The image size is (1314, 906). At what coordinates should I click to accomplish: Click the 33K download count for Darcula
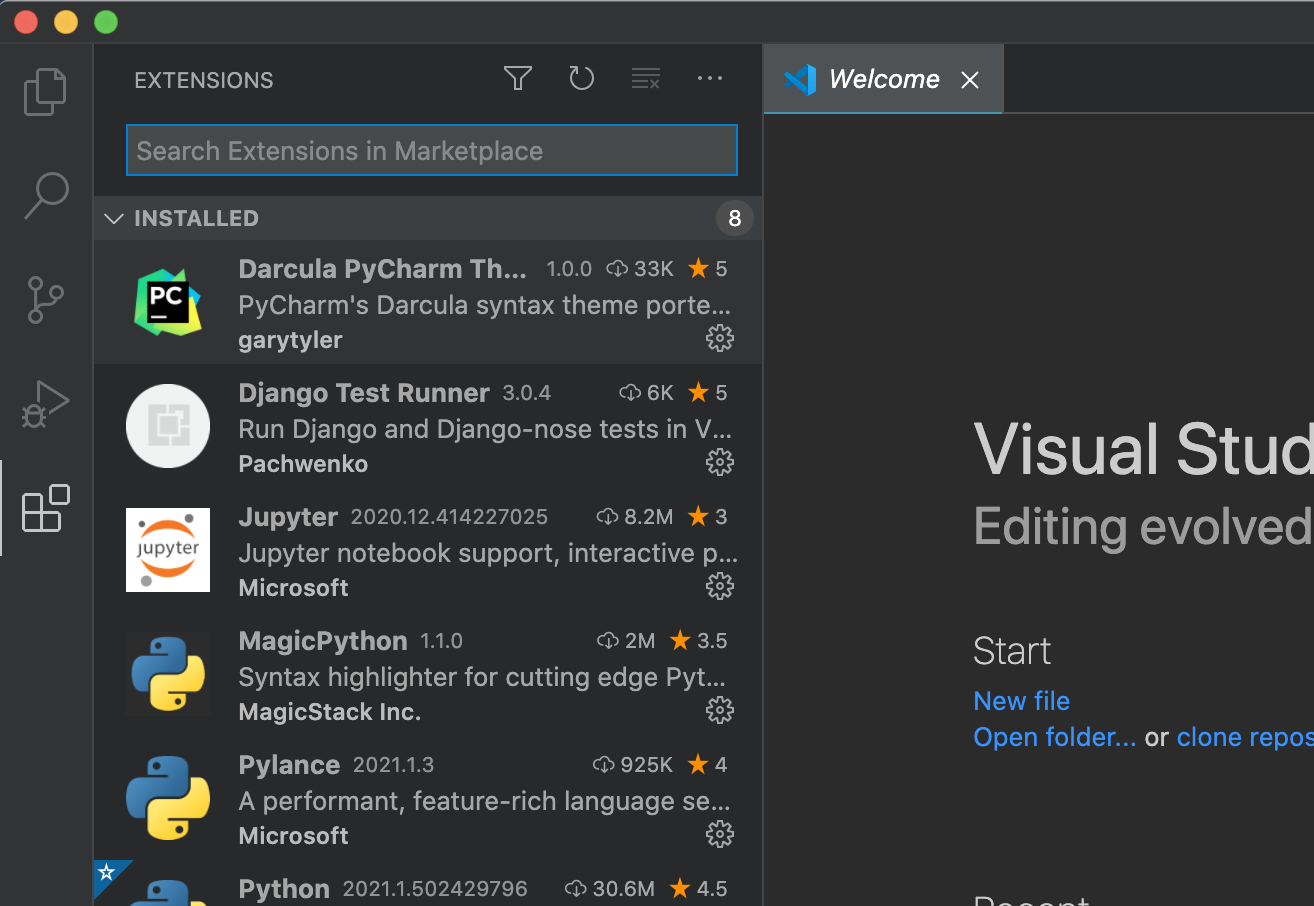[x=642, y=269]
